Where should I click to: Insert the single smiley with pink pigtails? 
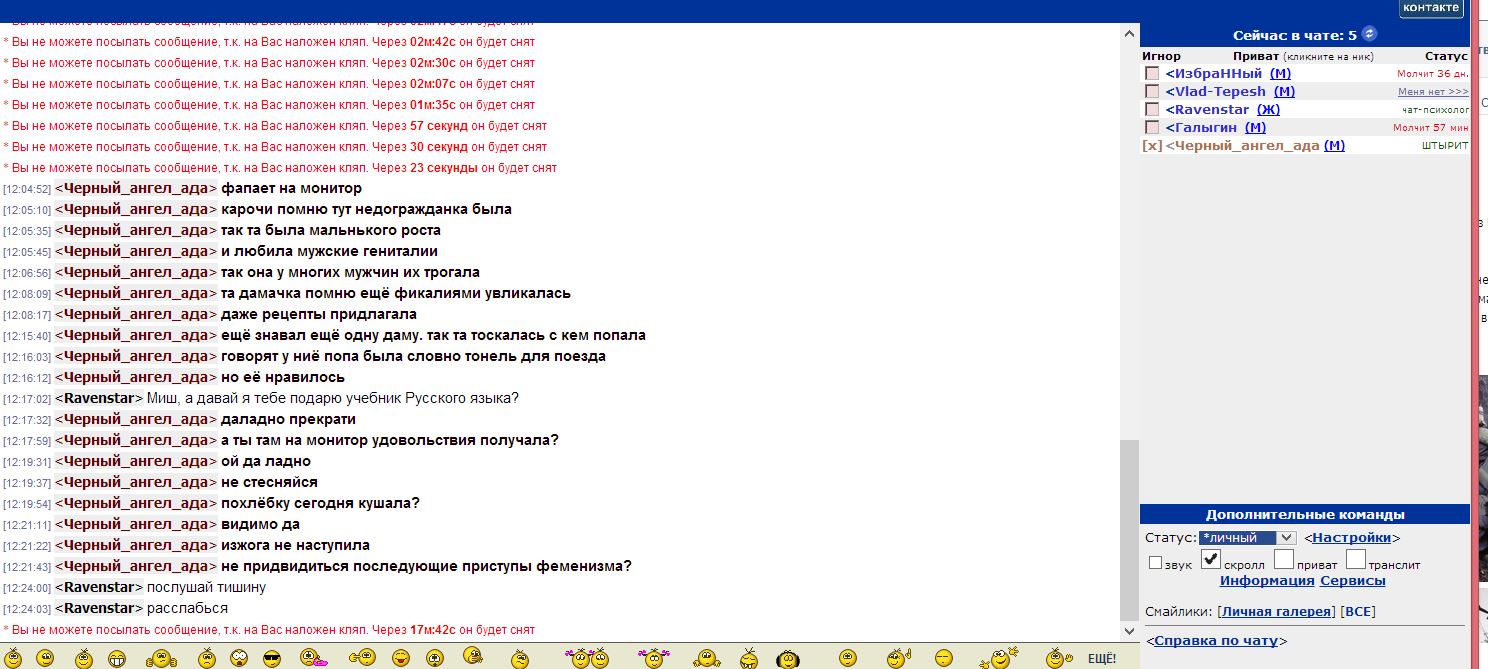(x=653, y=657)
